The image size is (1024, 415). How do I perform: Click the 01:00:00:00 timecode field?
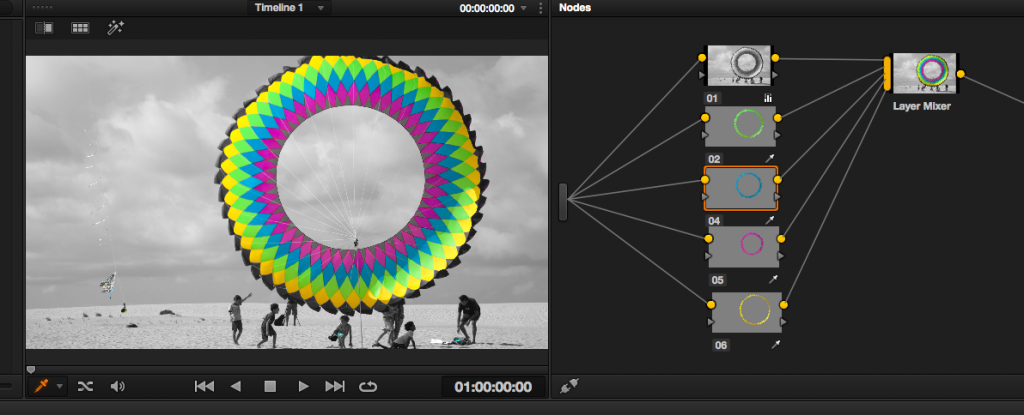[493, 387]
